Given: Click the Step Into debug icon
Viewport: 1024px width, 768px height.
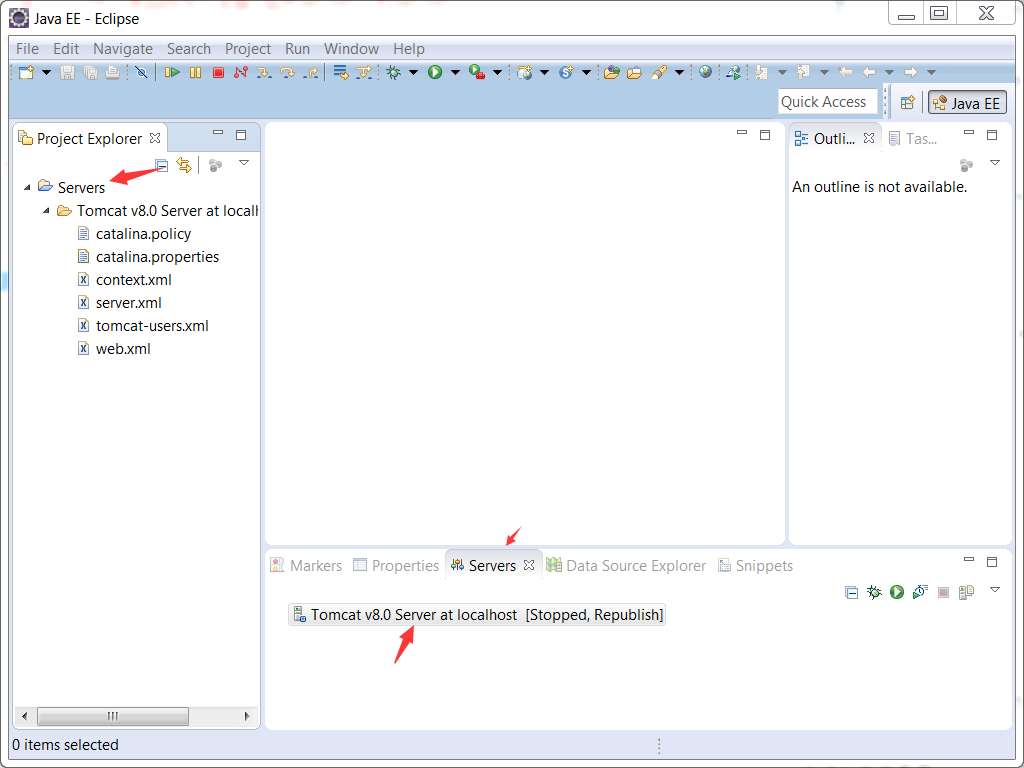Looking at the screenshot, I should 264,72.
